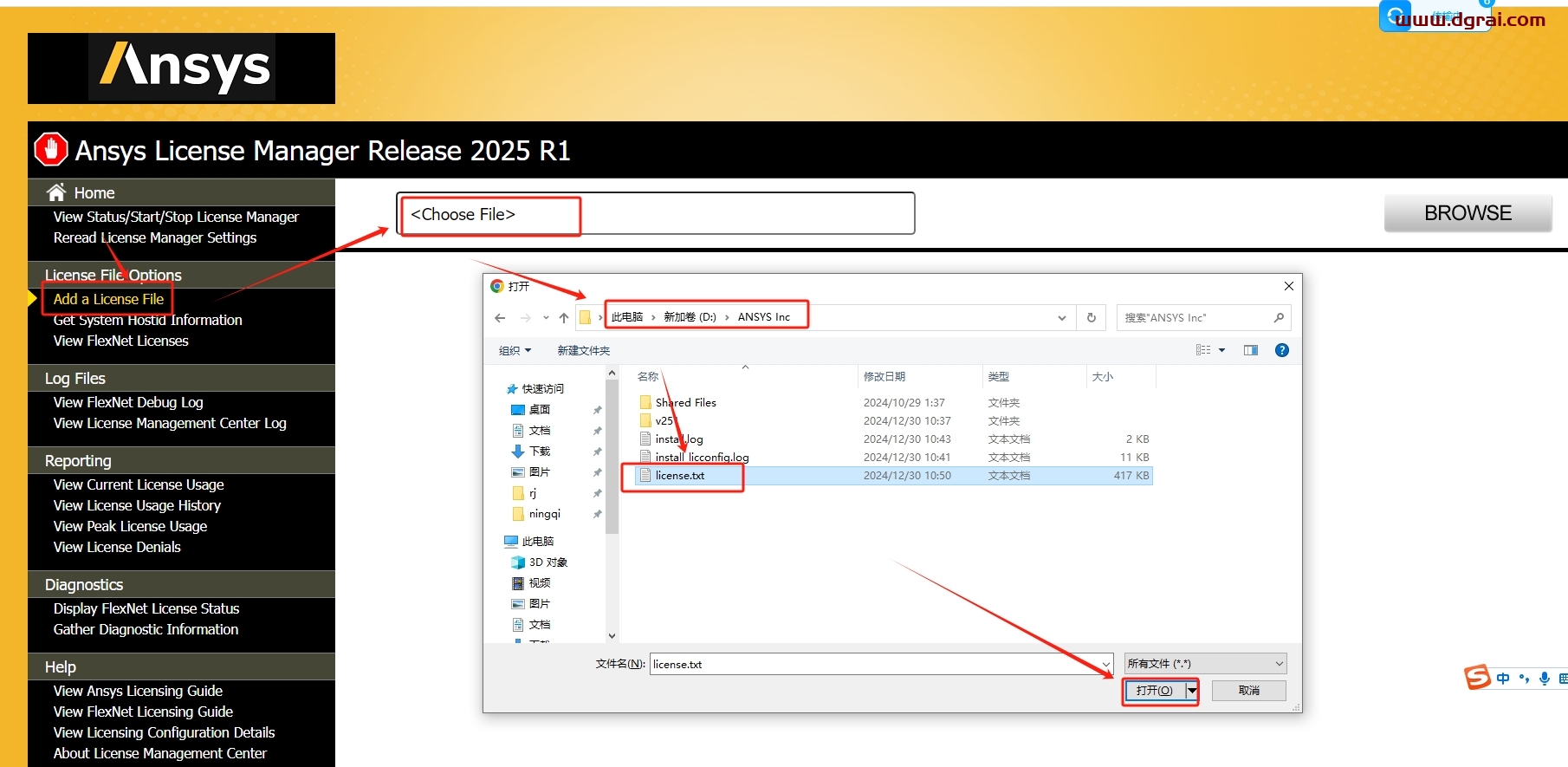The image size is (1568, 767).
Task: Expand the filename combo dropdown arrow
Action: tap(1106, 664)
